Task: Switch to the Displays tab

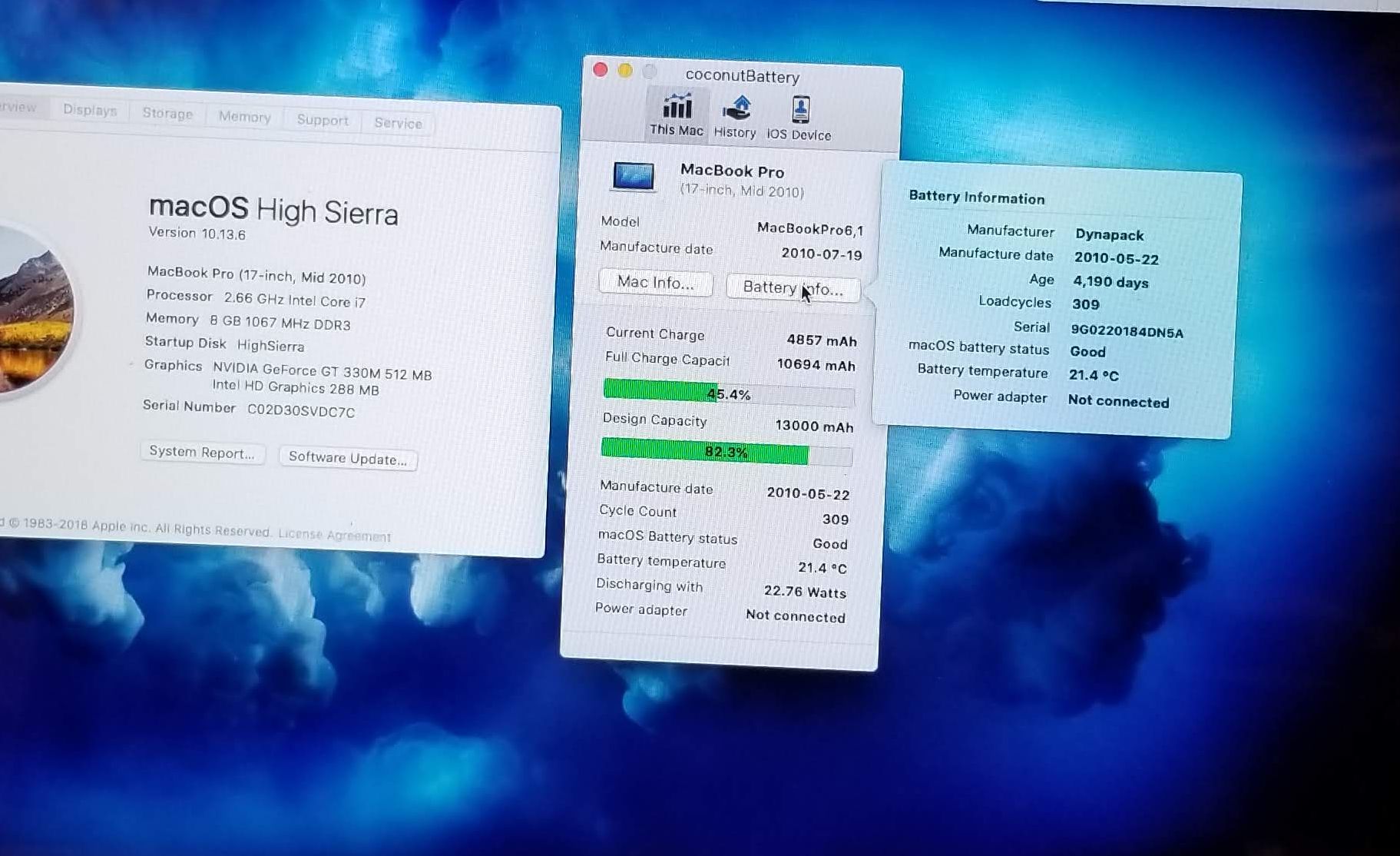Action: click(x=90, y=110)
